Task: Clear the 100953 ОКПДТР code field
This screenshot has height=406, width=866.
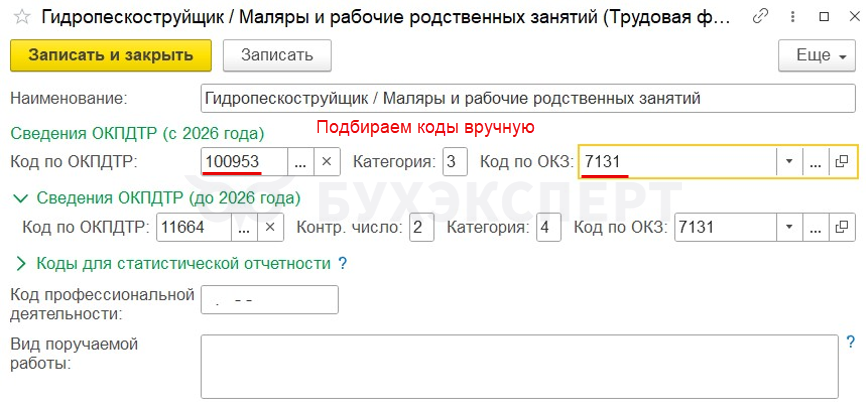Action: [x=328, y=161]
